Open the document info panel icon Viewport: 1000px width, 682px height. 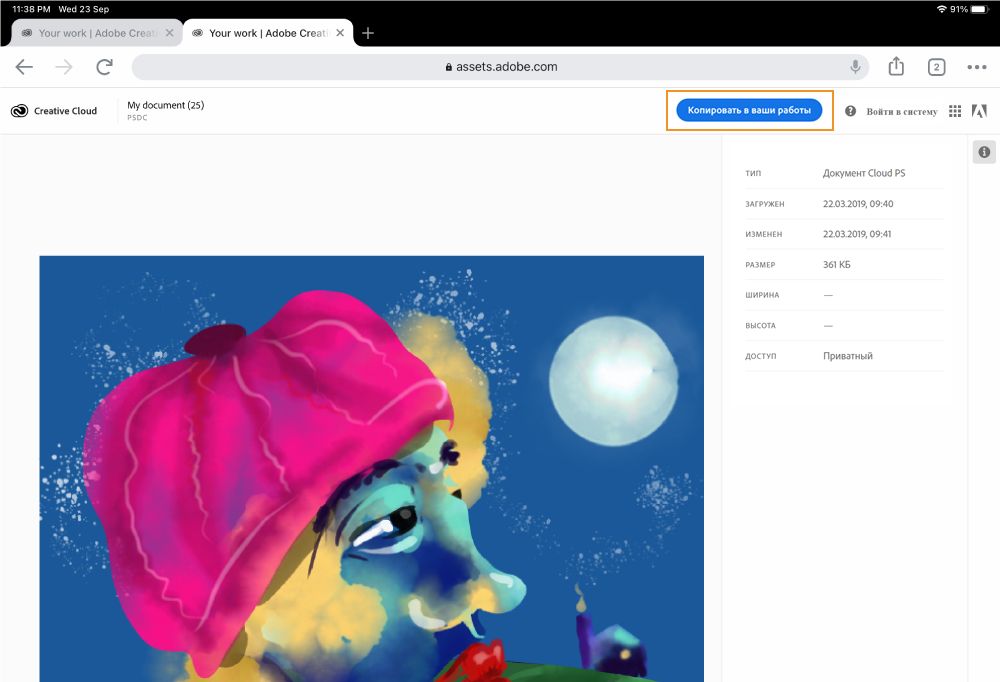coord(983,152)
